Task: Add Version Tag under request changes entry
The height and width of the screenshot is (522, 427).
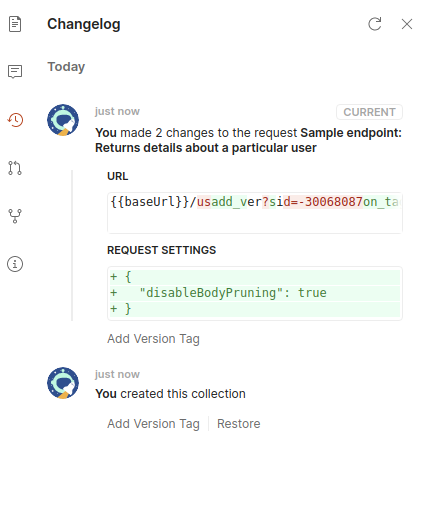Action: (x=153, y=339)
